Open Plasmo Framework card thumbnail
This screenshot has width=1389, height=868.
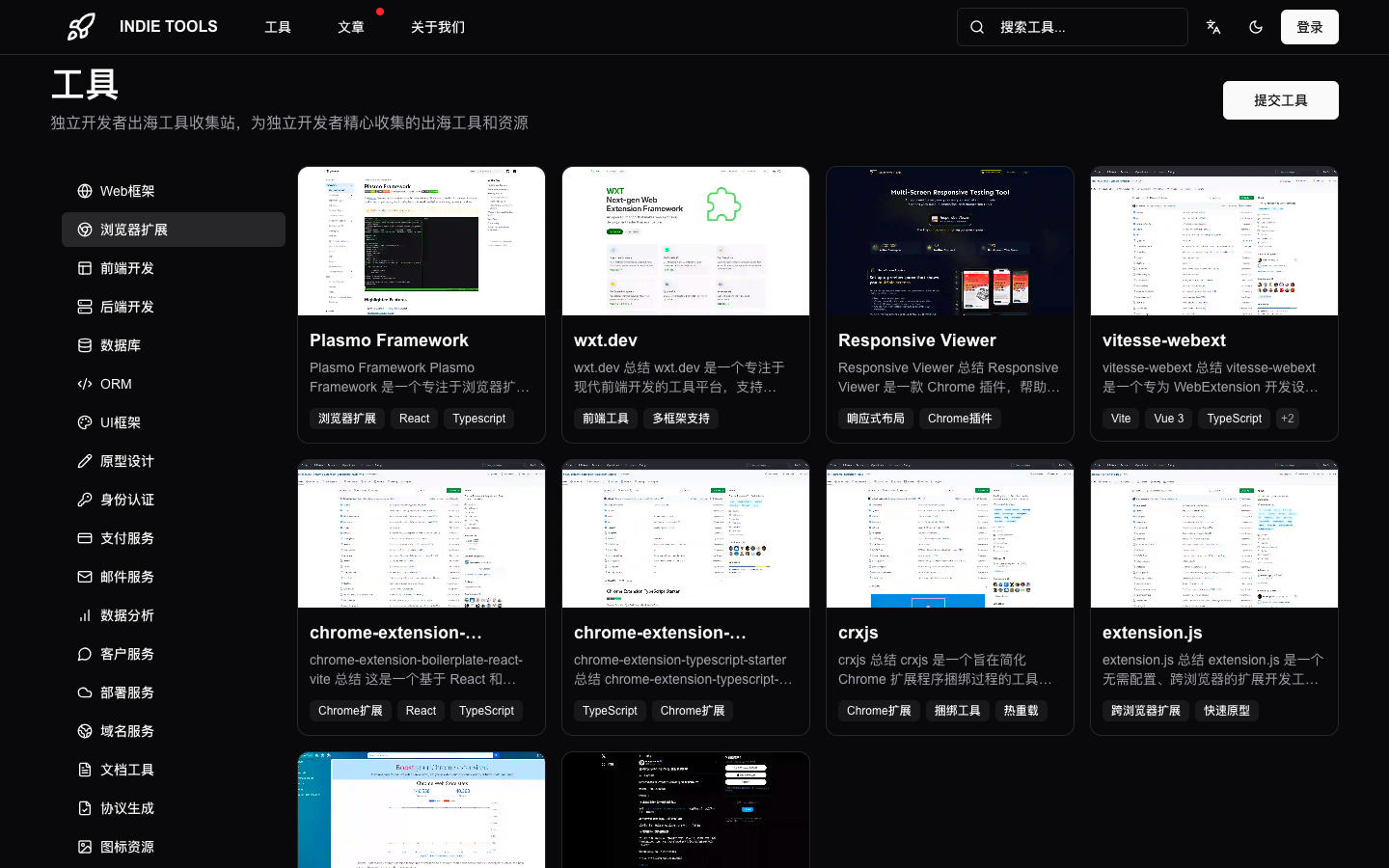tap(422, 241)
